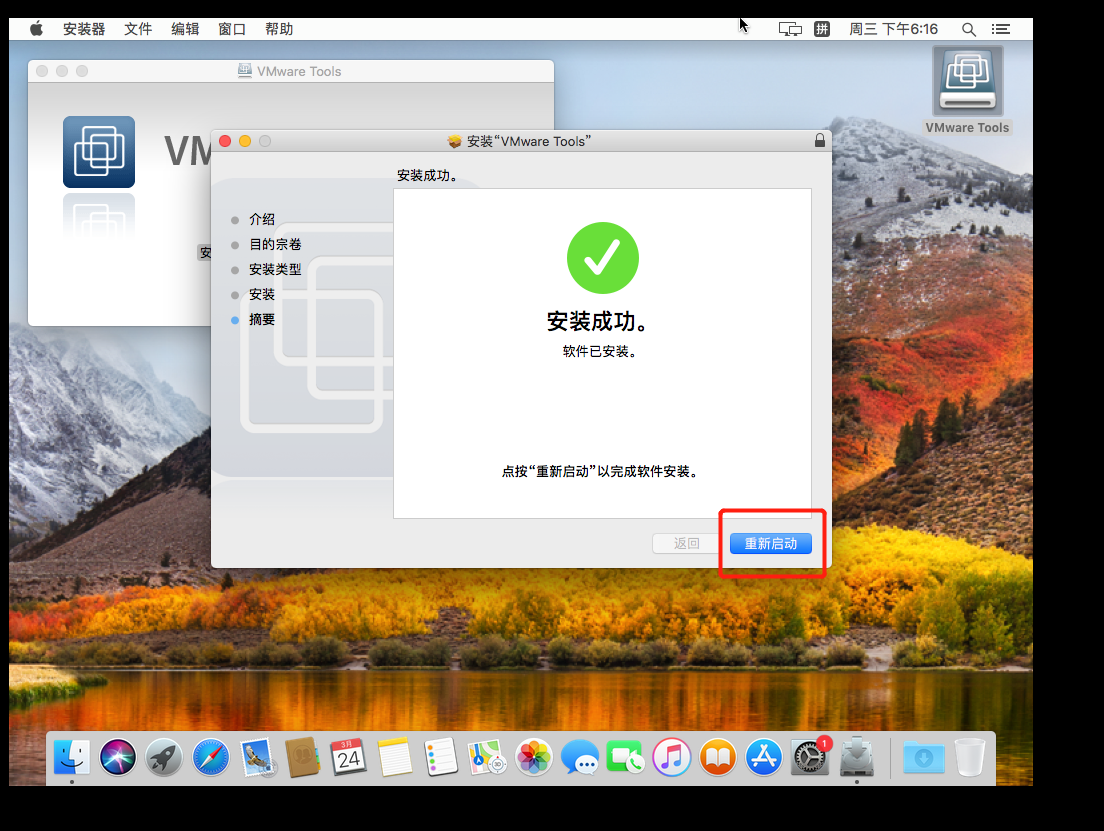The height and width of the screenshot is (831, 1104).
Task: Open Finder from the Dock
Action: pos(72,758)
